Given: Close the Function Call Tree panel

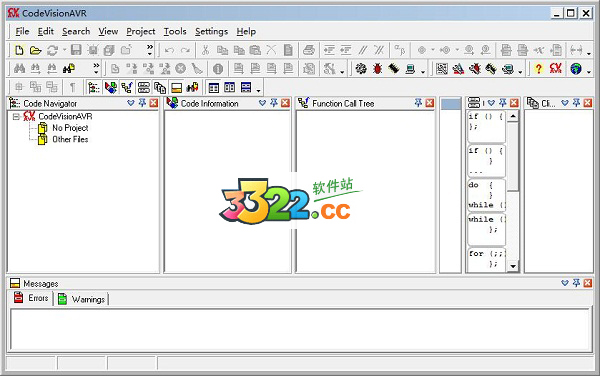Looking at the screenshot, I should pos(430,103).
